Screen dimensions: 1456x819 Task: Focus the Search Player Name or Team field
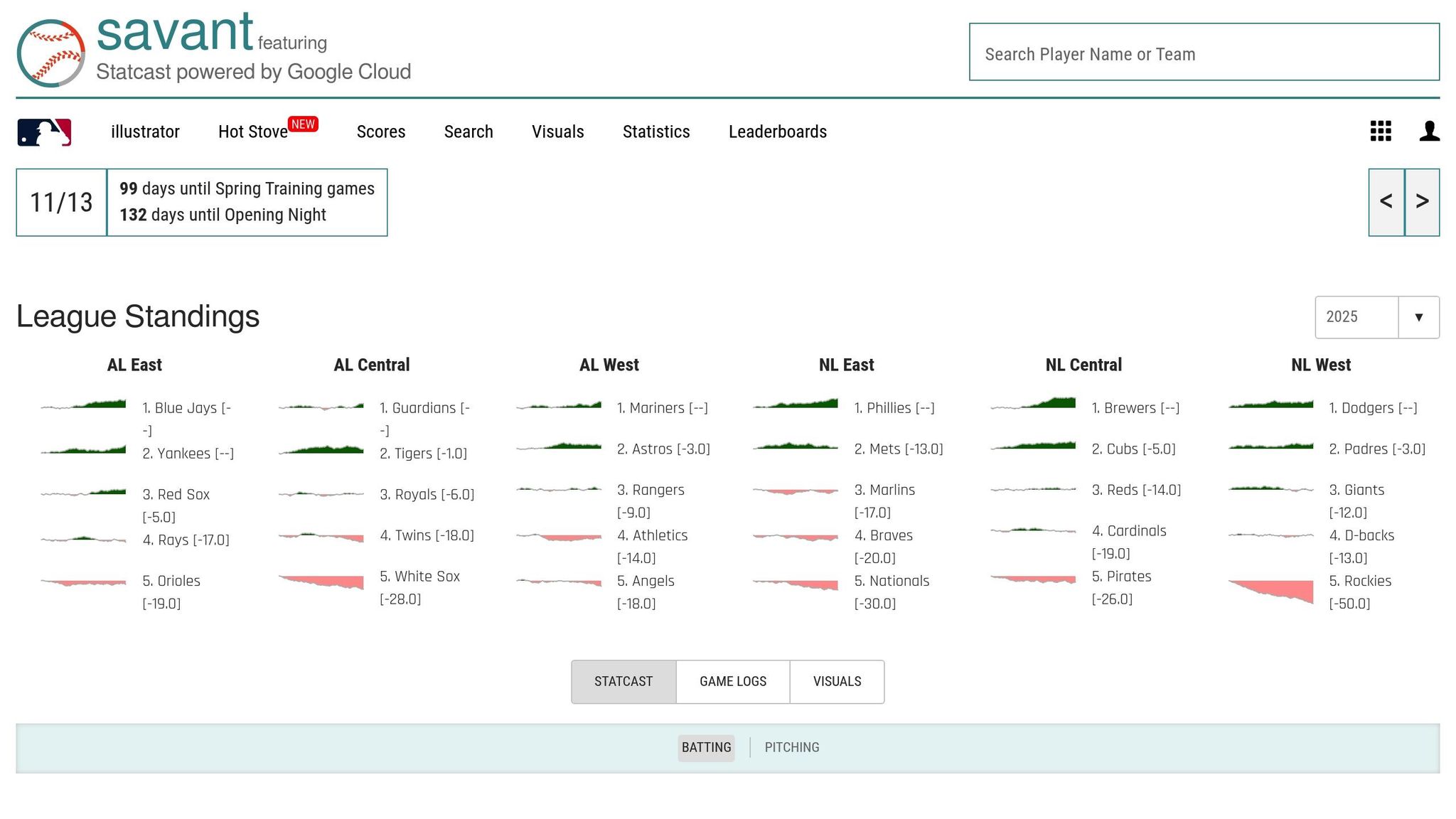tap(1204, 53)
